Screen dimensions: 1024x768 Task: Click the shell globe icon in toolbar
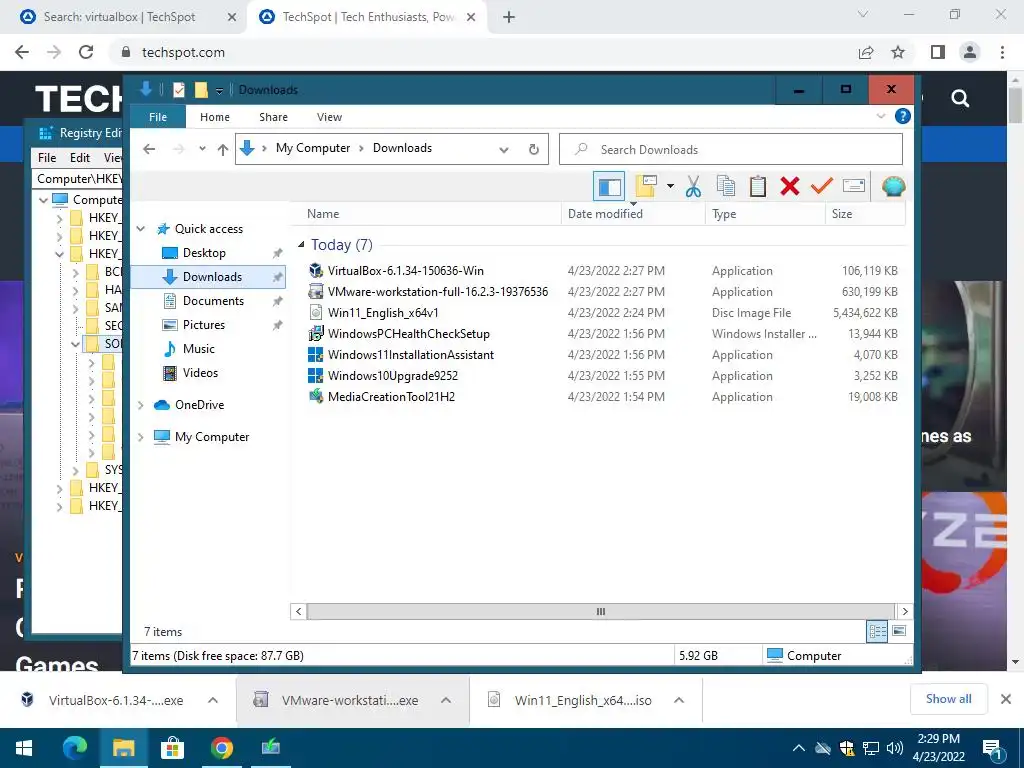[893, 187]
